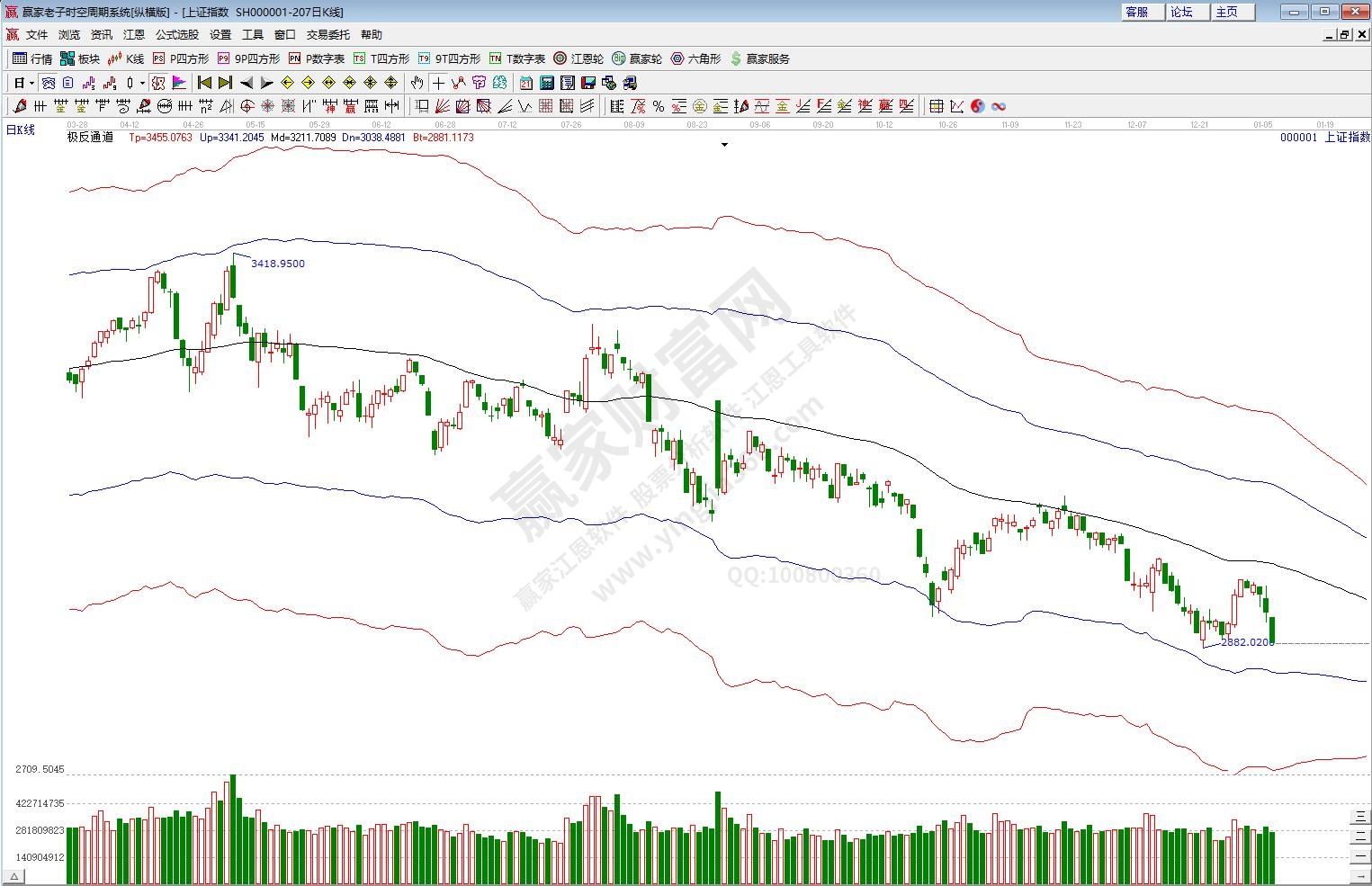
Task: Select the yin-yang taiji icon
Action: tap(978, 106)
